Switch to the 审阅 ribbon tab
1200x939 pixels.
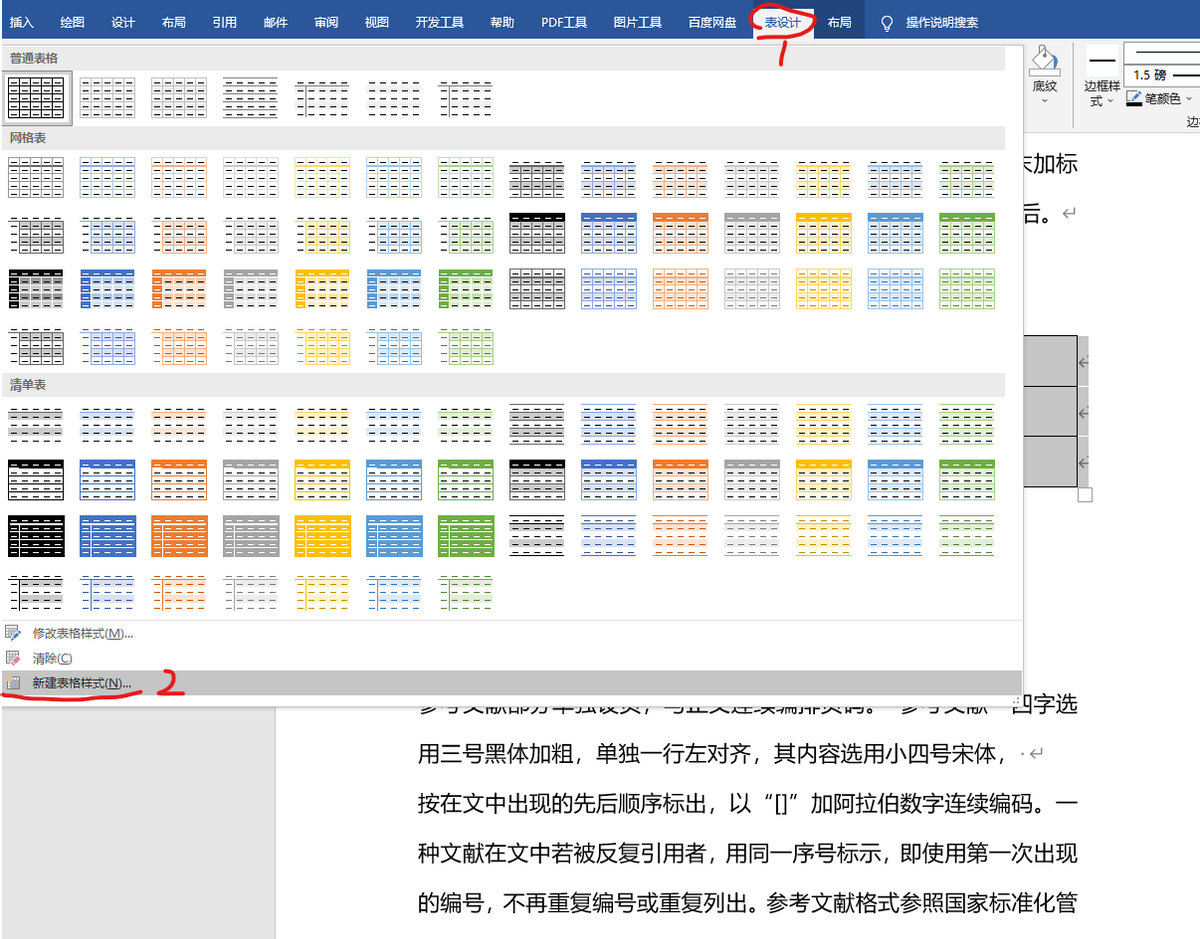click(326, 22)
